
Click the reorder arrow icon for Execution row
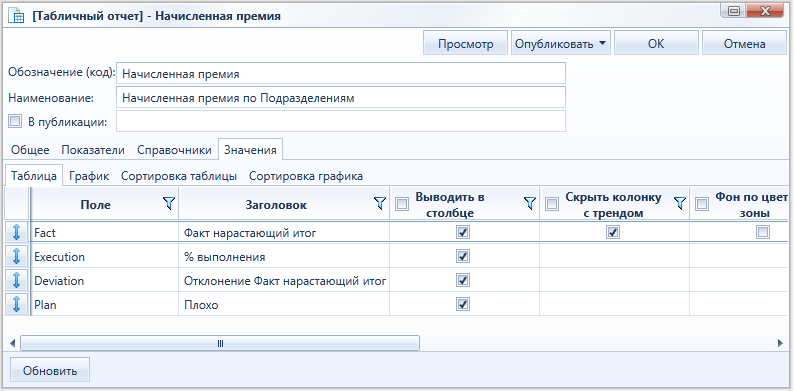(16, 257)
